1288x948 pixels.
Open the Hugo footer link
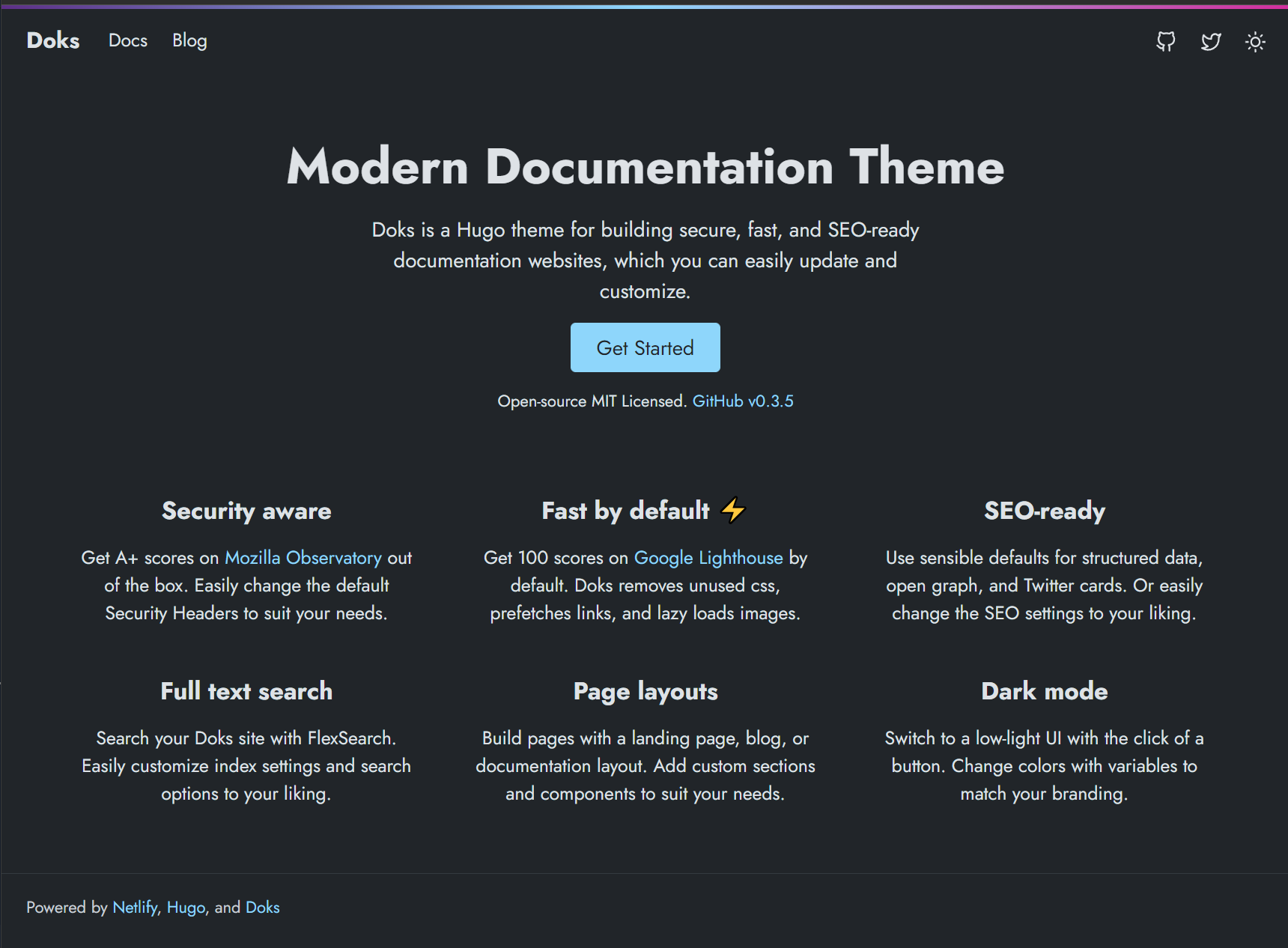pos(186,908)
